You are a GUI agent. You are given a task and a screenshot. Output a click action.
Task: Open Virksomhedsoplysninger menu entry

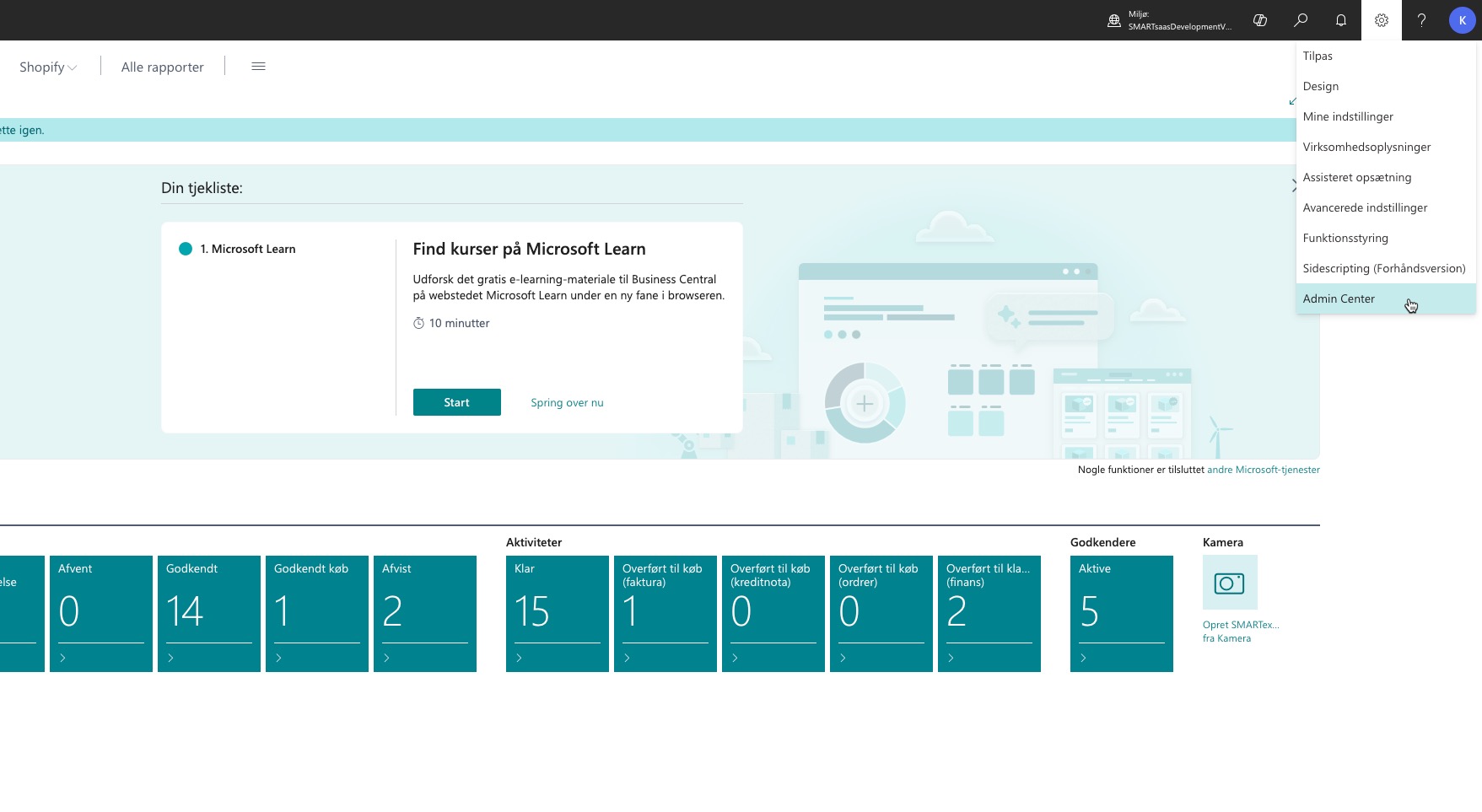point(1366,147)
